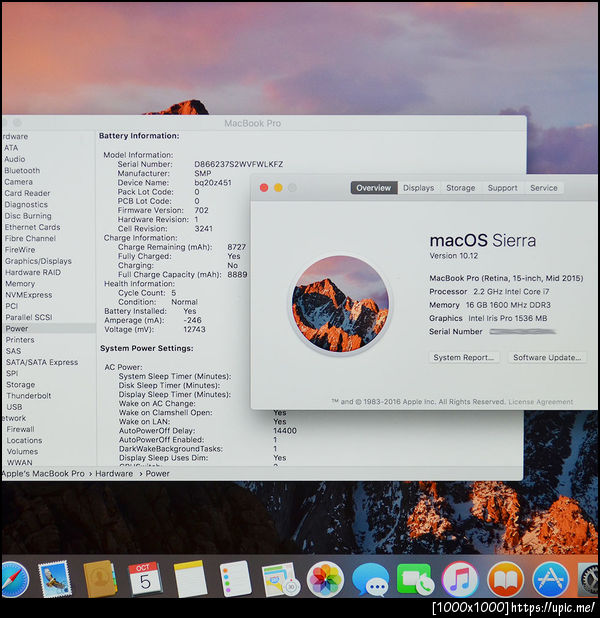This screenshot has height=618, width=600.
Task: Click Full Charge Capacity value 8889
Action: click(237, 275)
